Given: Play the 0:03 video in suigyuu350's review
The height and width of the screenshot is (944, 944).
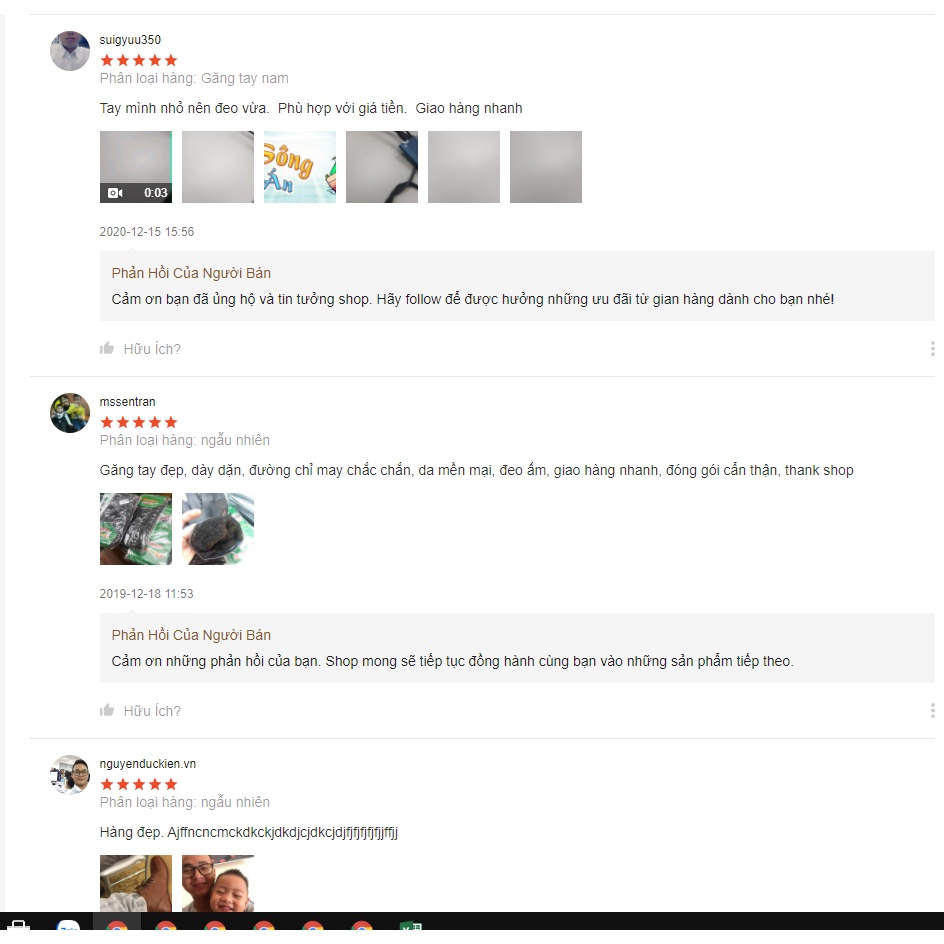Looking at the screenshot, I should pos(136,167).
